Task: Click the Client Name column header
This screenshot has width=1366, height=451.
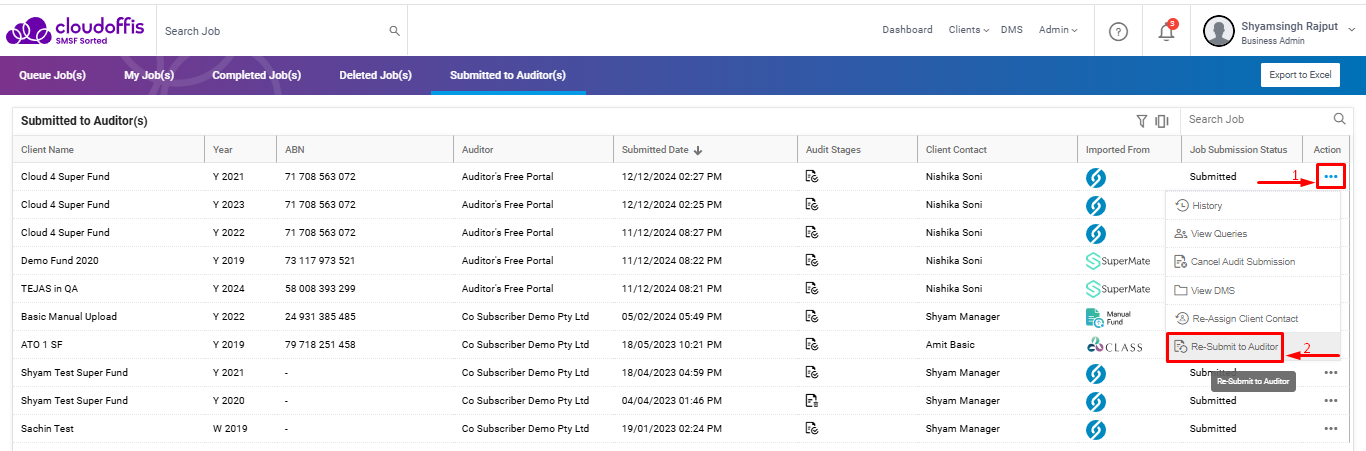Action: point(47,150)
